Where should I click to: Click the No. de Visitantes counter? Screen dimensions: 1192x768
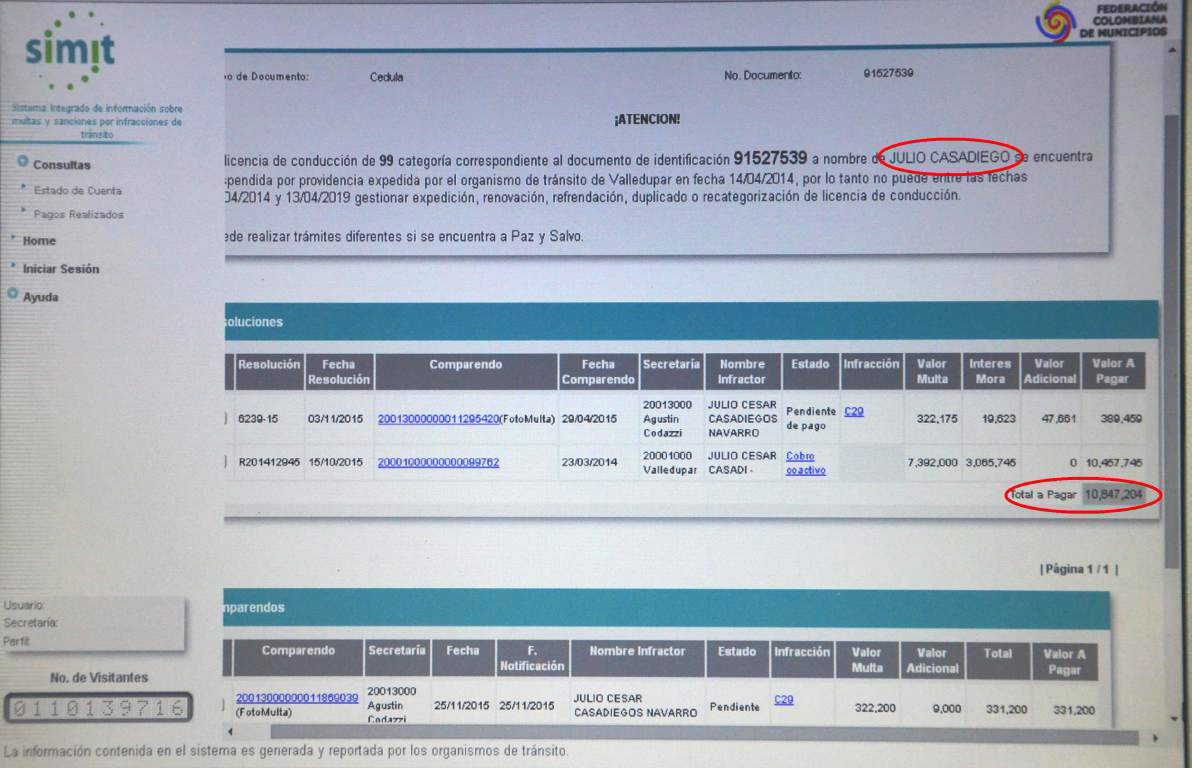98,709
